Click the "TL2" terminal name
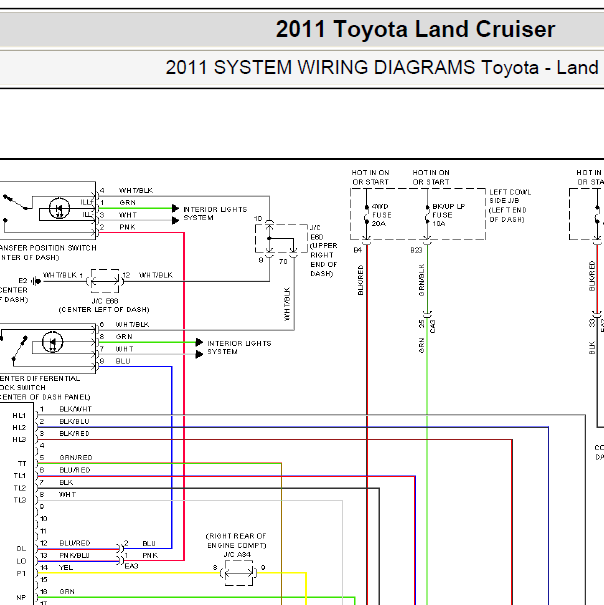The height and width of the screenshot is (605, 604). 20,488
